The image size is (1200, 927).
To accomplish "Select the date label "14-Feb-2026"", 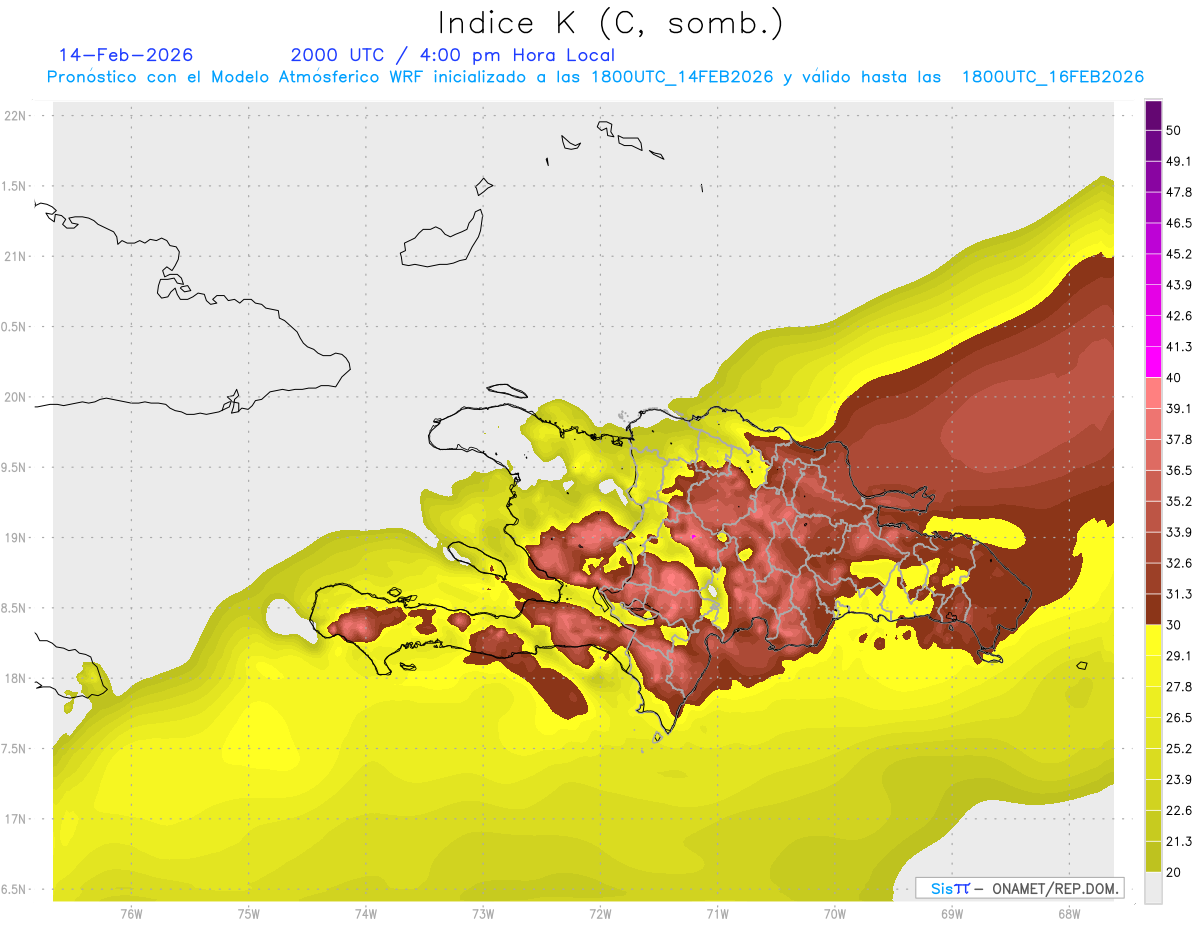I will click(x=126, y=55).
